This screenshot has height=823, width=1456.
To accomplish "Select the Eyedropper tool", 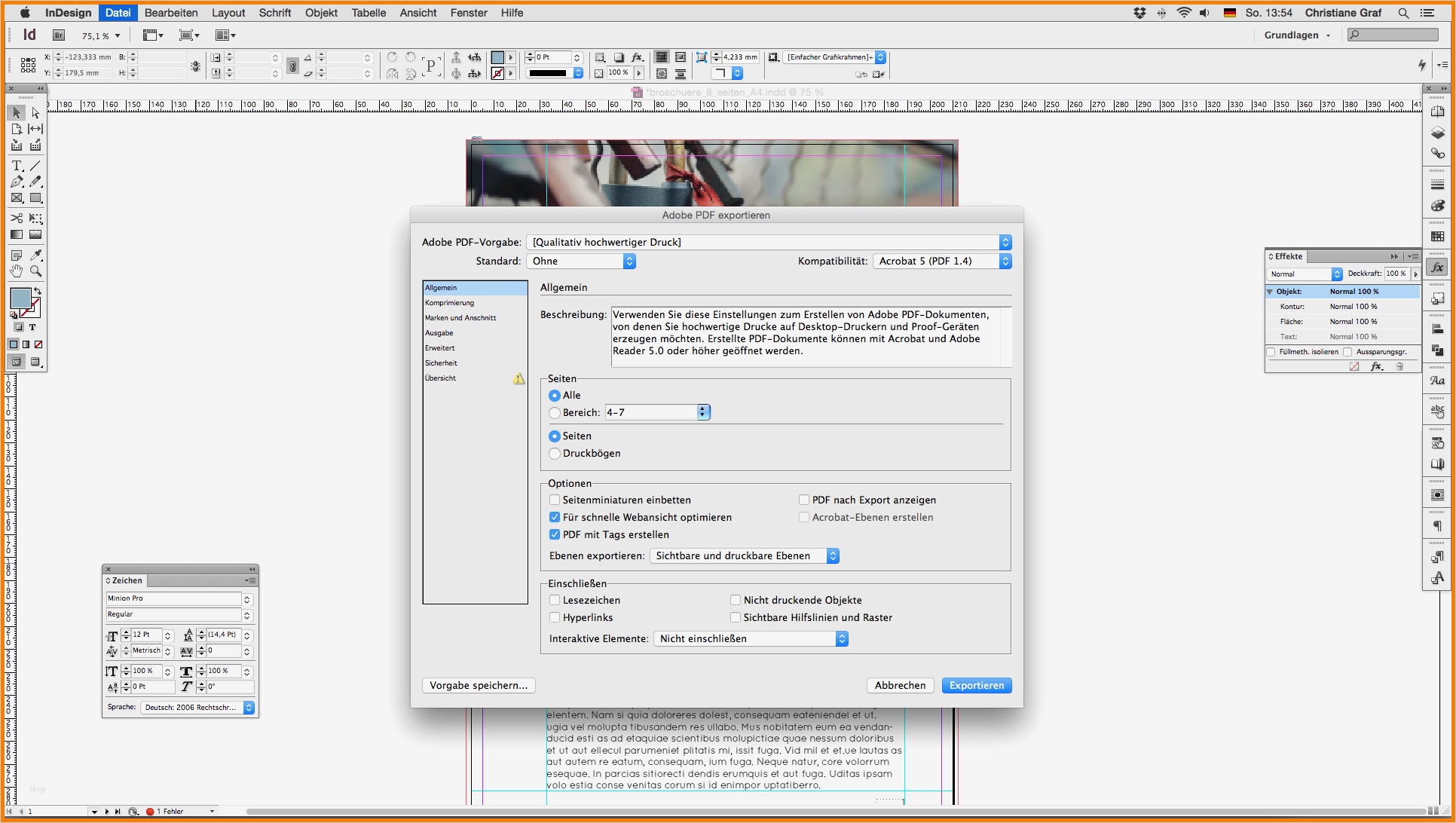I will [35, 255].
